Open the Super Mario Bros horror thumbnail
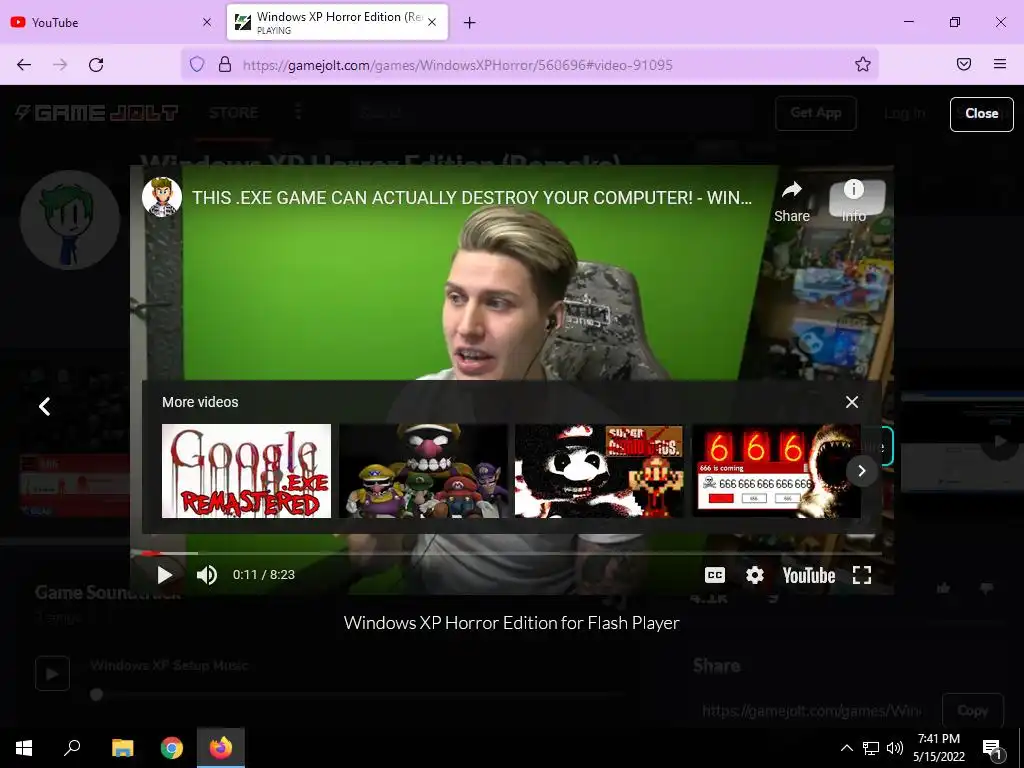The image size is (1024, 768). (599, 471)
